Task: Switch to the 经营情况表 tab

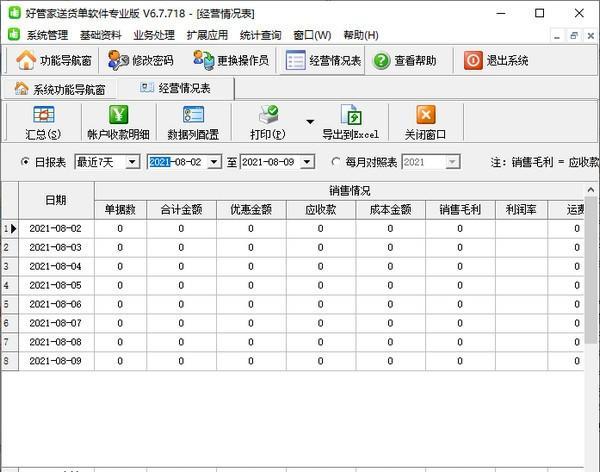Action: 175,88
